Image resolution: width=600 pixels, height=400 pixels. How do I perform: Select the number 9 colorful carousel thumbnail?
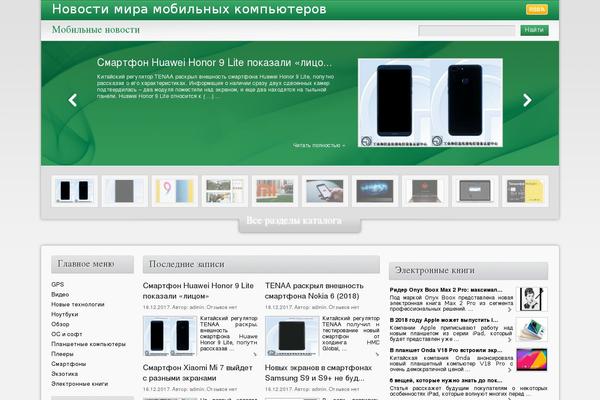point(175,191)
